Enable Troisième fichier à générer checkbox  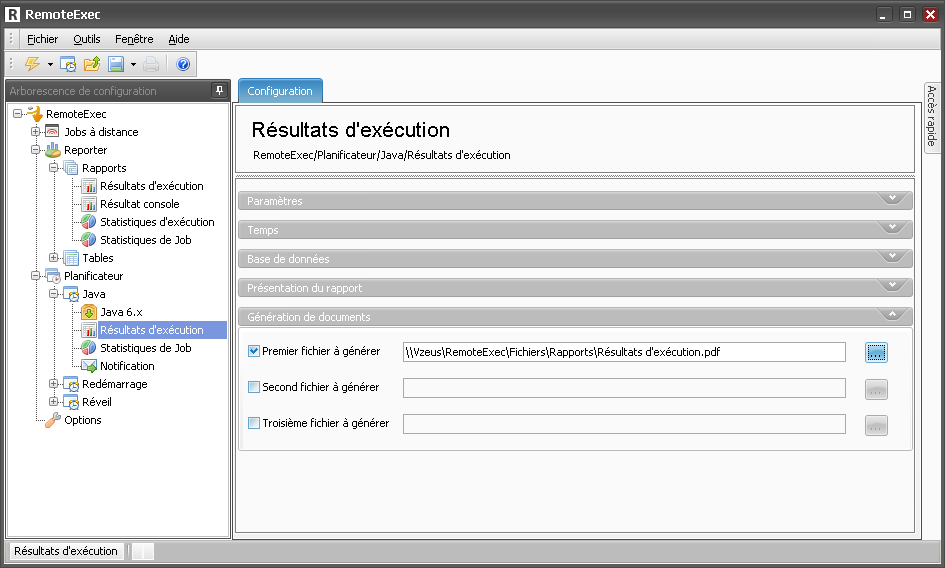(x=254, y=423)
